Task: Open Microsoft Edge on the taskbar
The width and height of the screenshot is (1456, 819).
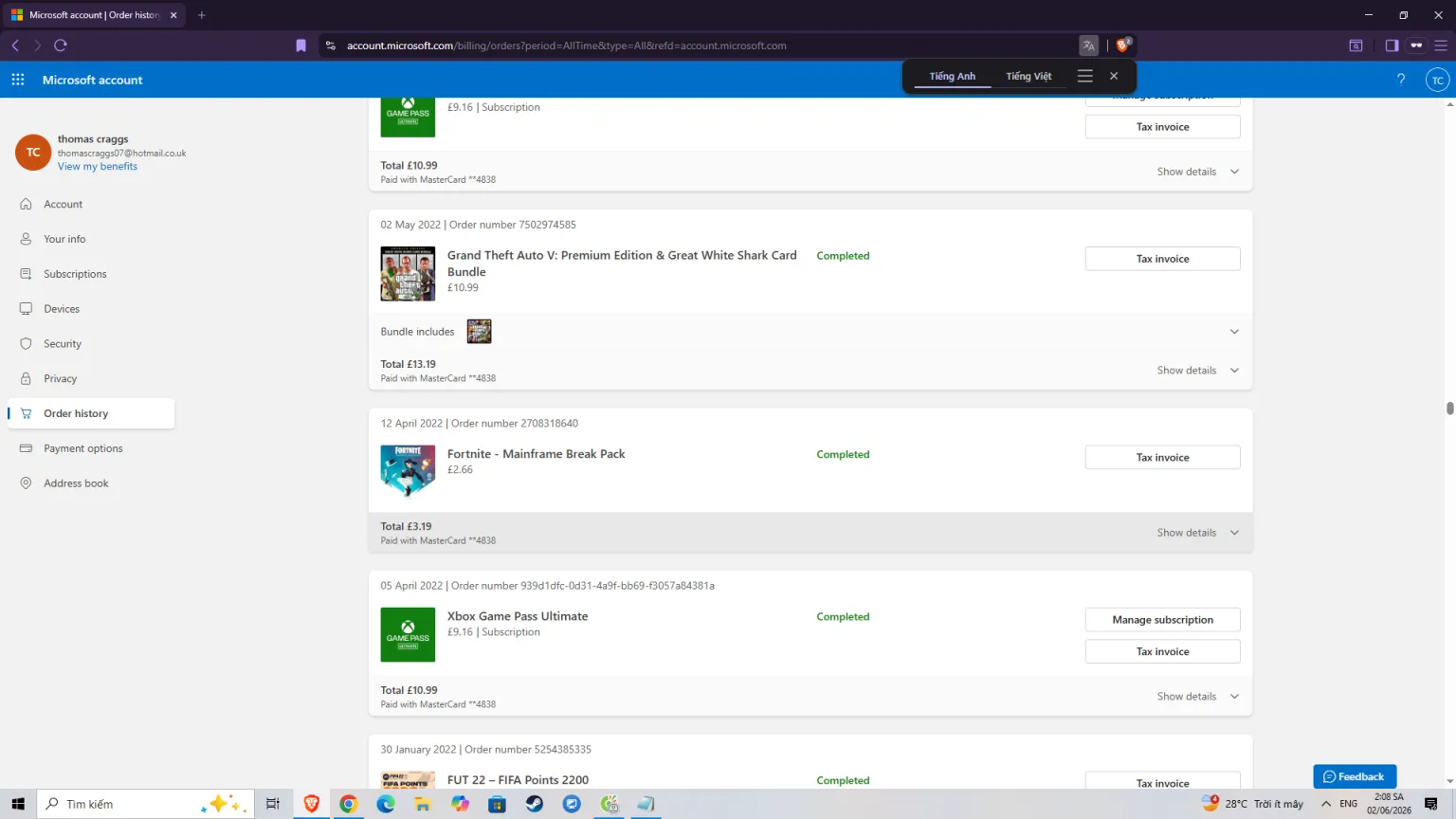Action: coord(386,804)
